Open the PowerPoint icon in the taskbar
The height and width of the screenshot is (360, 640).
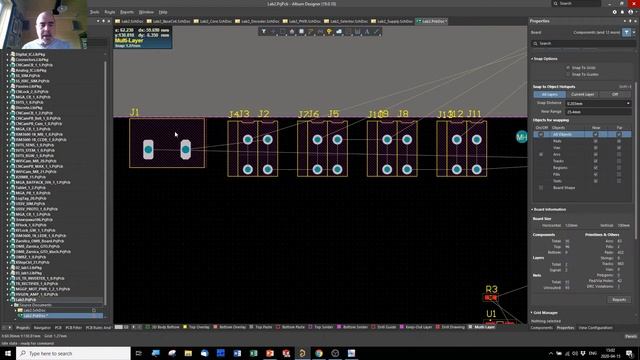pyautogui.click(x=270, y=353)
